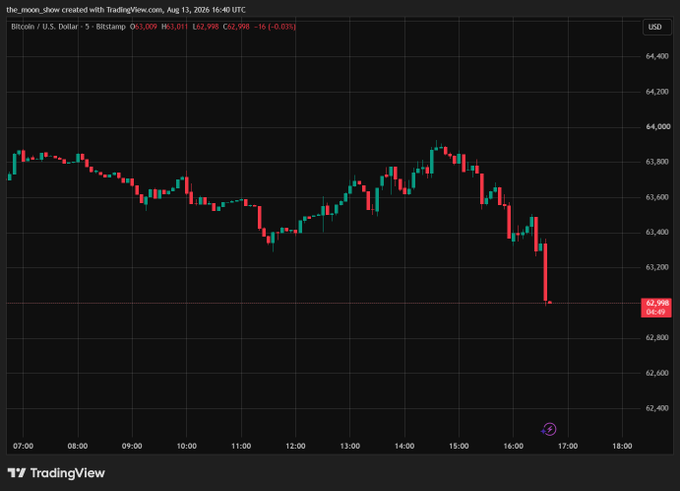This screenshot has height=491, width=680.
Task: Click the 18:00 time axis label
Action: click(x=622, y=446)
